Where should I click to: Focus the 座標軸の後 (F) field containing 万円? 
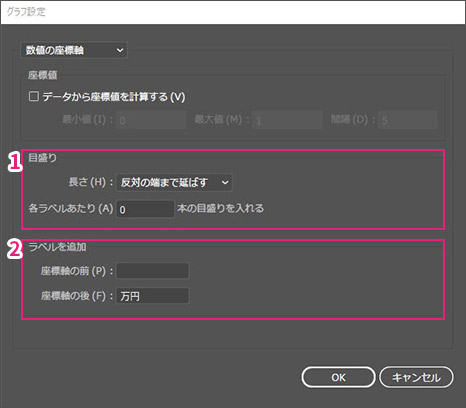152,296
